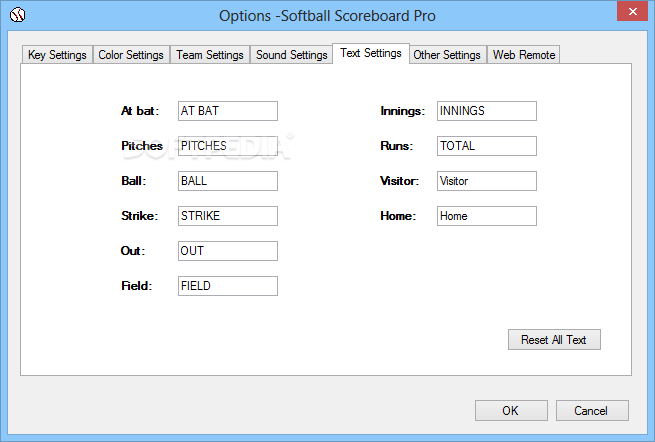Open the Color Settings tab
Screen dimensions: 655x442
point(131,55)
